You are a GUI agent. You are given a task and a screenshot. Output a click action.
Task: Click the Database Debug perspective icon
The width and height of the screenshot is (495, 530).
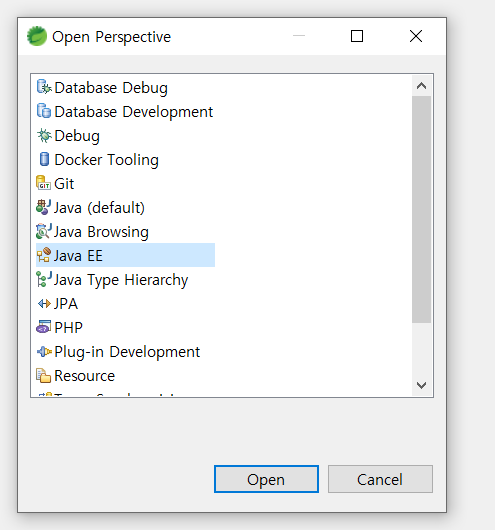(x=44, y=87)
